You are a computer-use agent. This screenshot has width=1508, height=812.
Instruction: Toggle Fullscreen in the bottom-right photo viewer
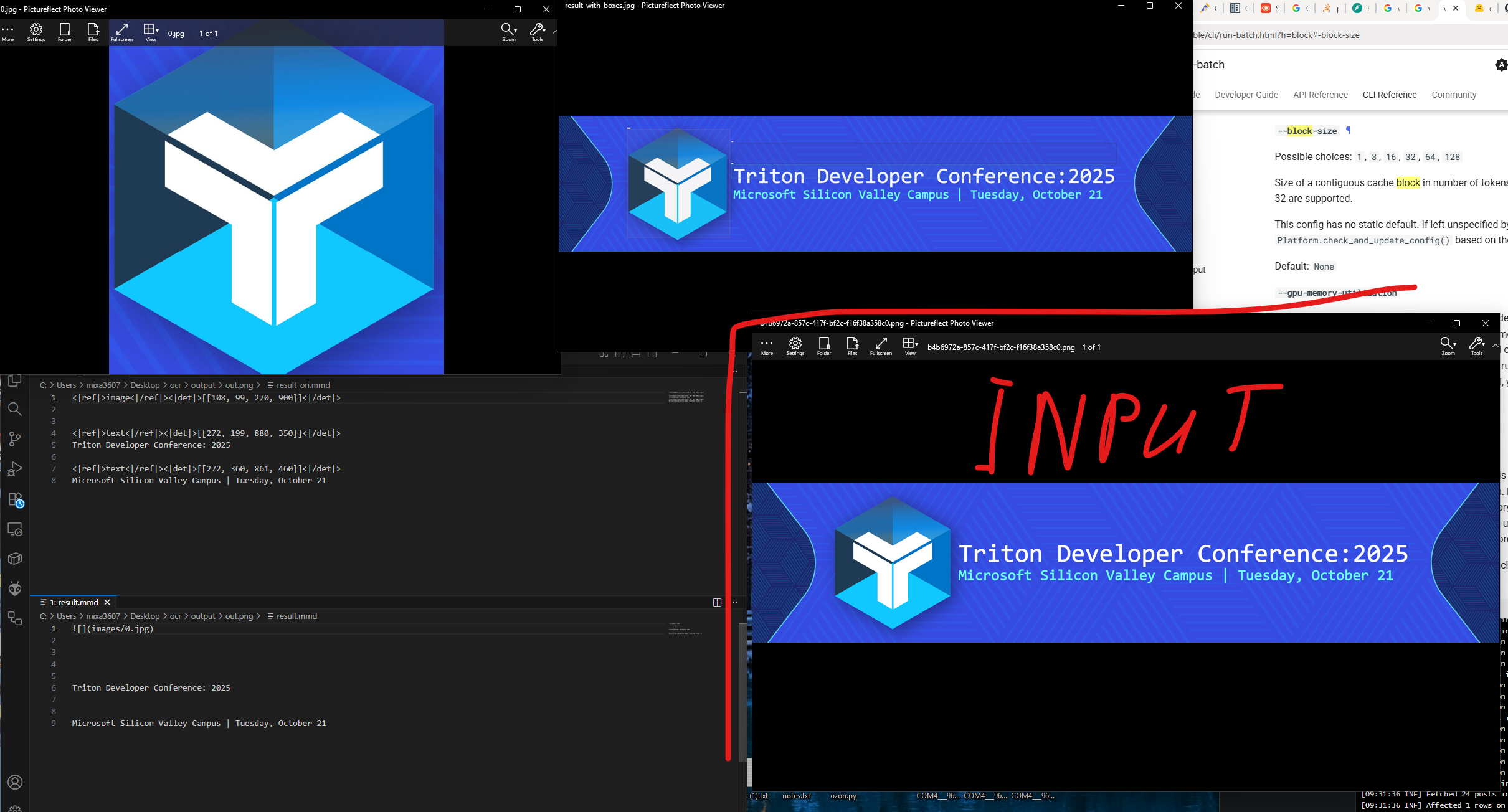(x=881, y=346)
